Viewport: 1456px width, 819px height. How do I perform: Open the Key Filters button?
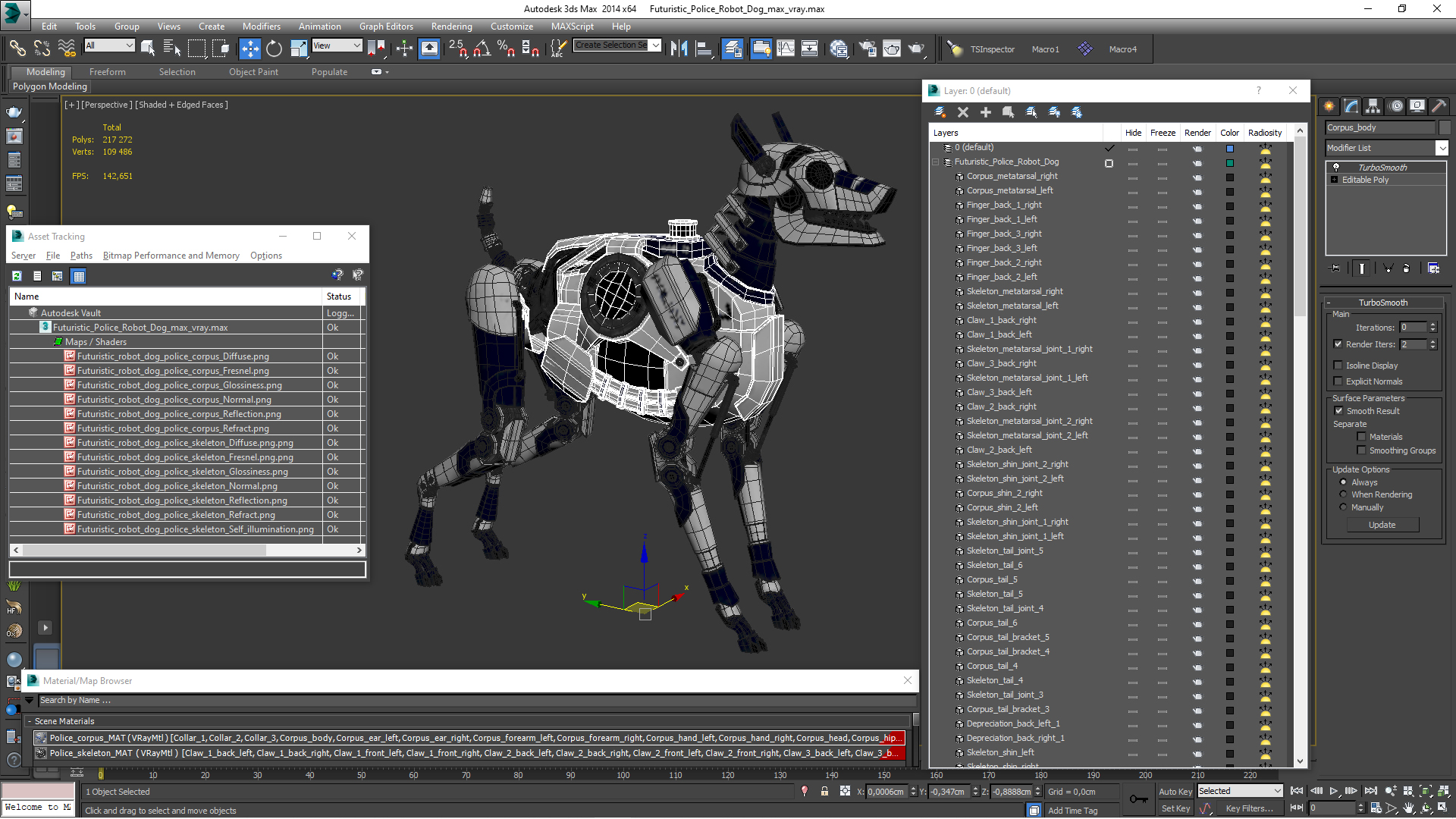(x=1250, y=808)
